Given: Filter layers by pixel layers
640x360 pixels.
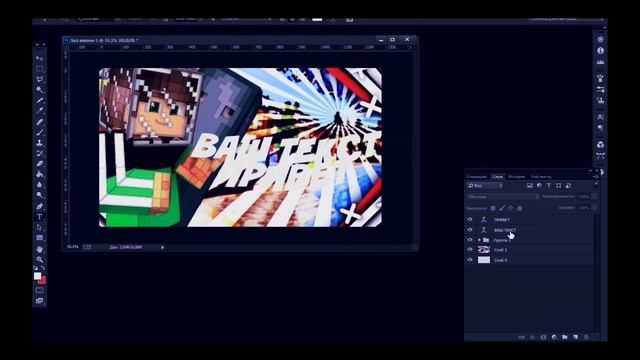Looking at the screenshot, I should pyautogui.click(x=530, y=186).
